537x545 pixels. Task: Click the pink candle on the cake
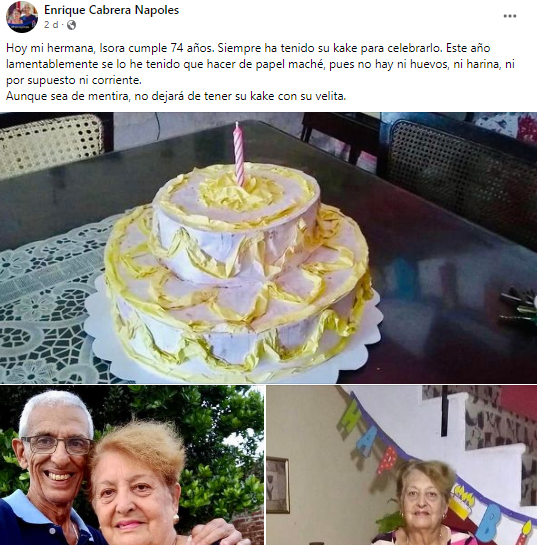[x=239, y=155]
